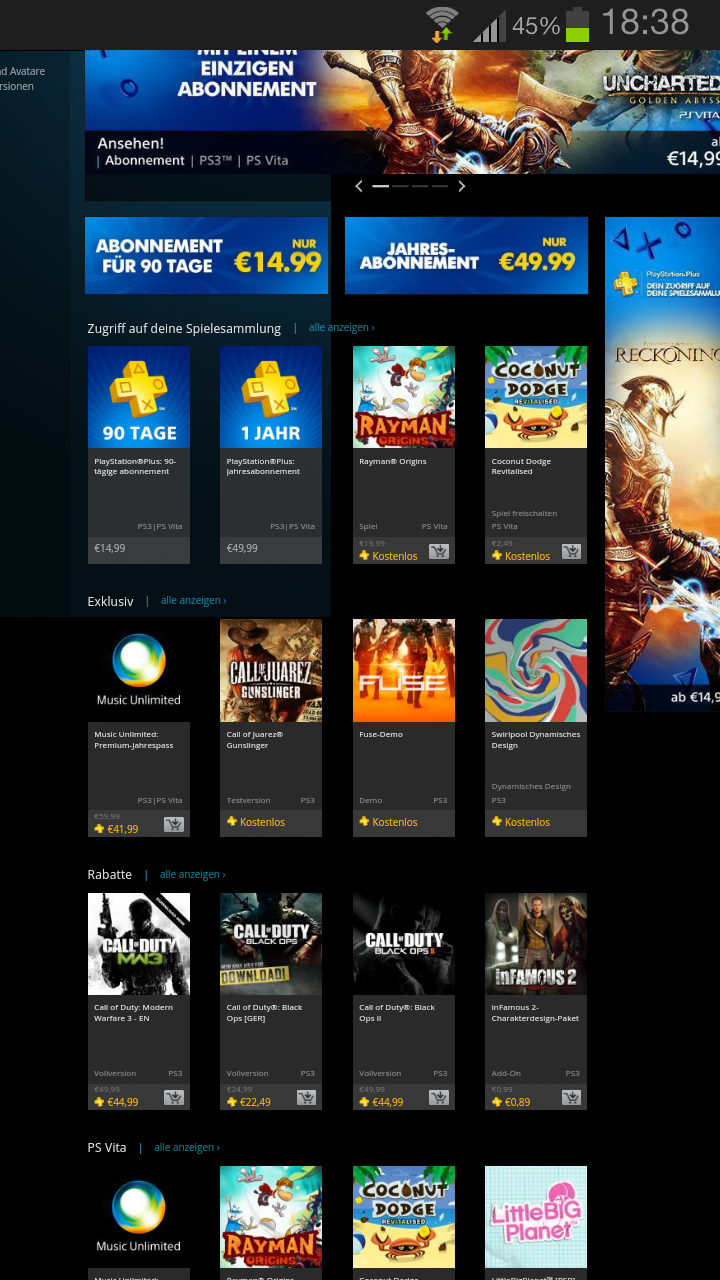Open the Reckoning PlayStation Plus side banner
Image resolution: width=720 pixels, height=1280 pixels.
coord(662,464)
